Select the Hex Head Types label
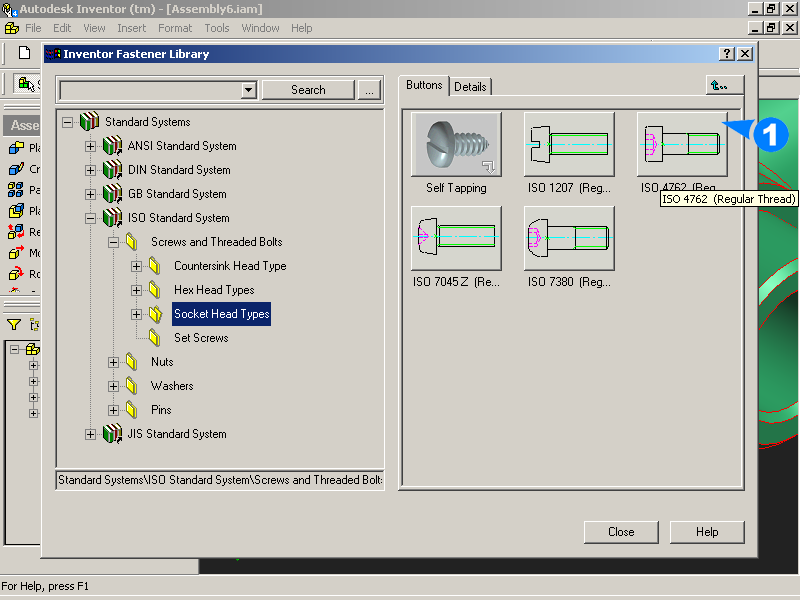Screen dimensions: 800x600 [214, 290]
